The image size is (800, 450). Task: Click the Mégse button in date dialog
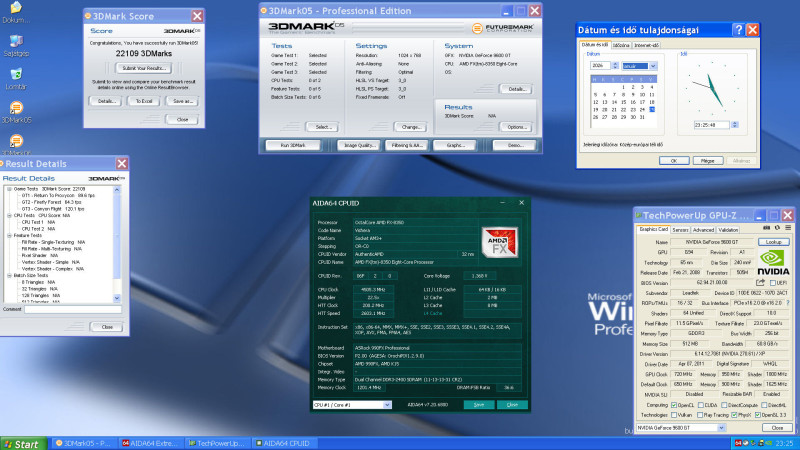tap(707, 161)
